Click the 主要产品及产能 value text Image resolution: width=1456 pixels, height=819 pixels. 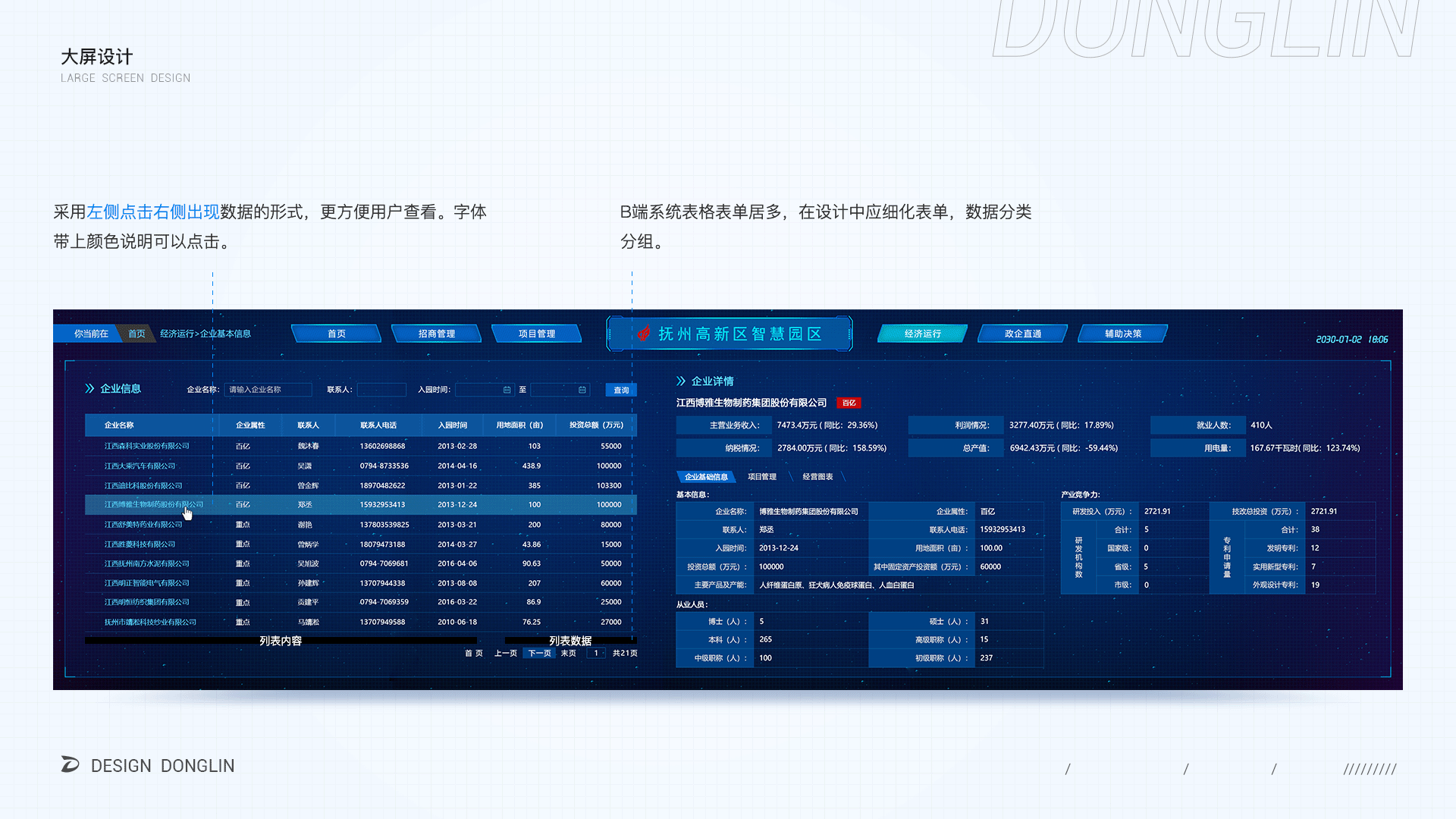[x=836, y=585]
